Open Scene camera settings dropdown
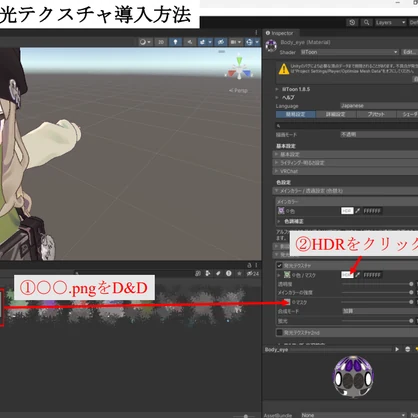Image resolution: width=418 pixels, height=418 pixels. coord(236,42)
